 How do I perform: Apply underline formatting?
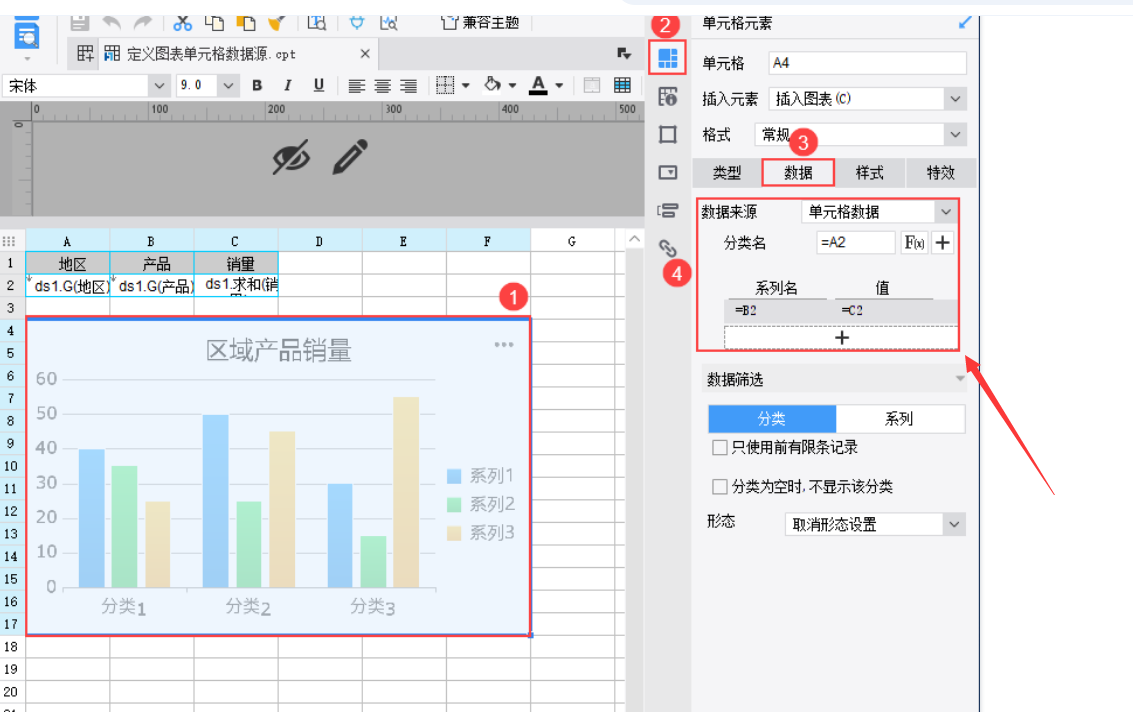coord(319,86)
